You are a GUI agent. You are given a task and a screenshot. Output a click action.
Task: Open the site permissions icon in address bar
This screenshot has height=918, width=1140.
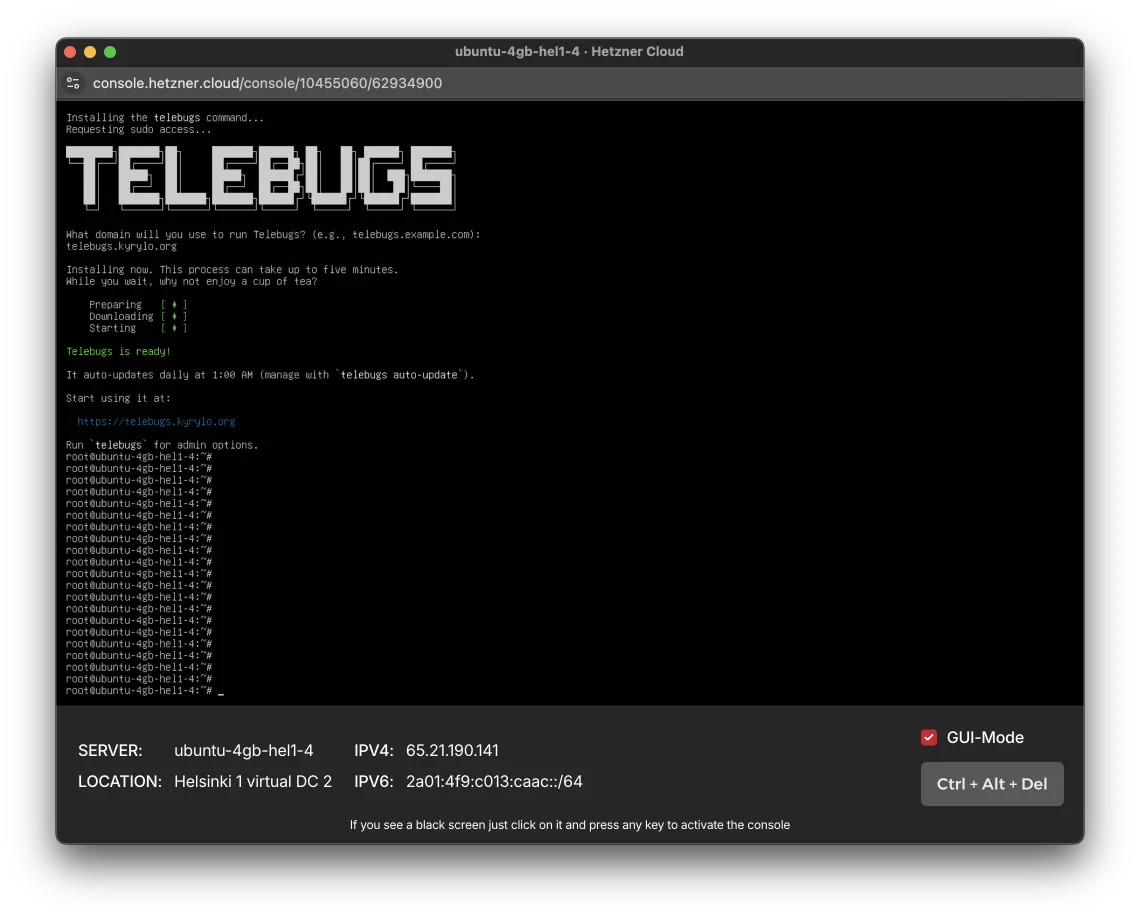pos(72,83)
